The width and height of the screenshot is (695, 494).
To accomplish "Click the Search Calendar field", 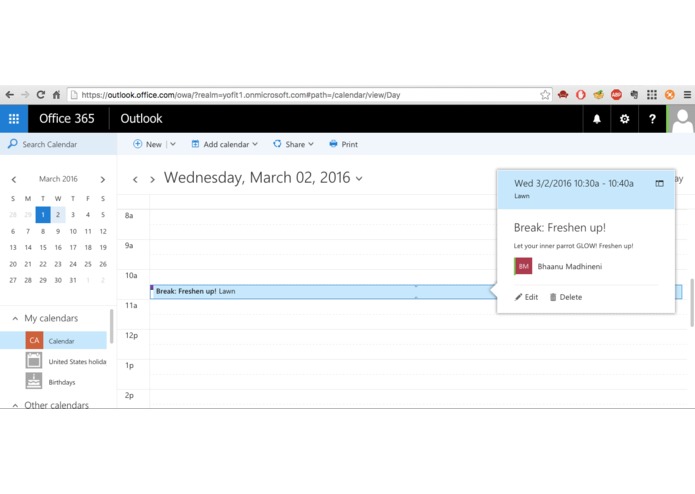I will pyautogui.click(x=59, y=144).
